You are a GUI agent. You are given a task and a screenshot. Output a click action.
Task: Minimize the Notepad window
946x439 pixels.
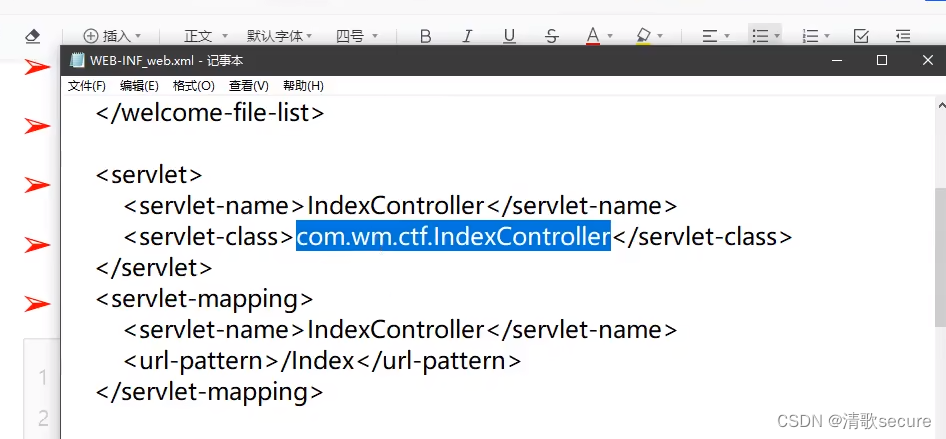pyautogui.click(x=836, y=60)
